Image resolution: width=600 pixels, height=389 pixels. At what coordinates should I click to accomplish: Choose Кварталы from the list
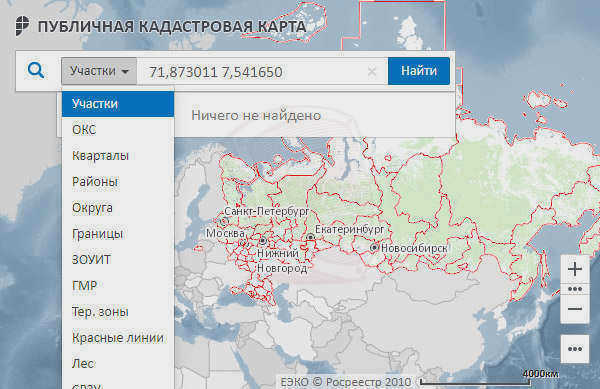[118, 156]
